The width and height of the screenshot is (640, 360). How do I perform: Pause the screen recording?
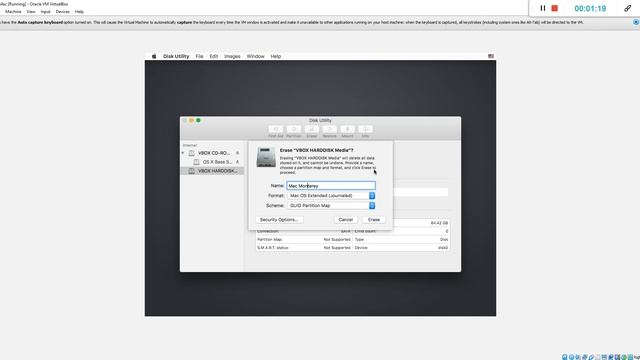point(542,8)
